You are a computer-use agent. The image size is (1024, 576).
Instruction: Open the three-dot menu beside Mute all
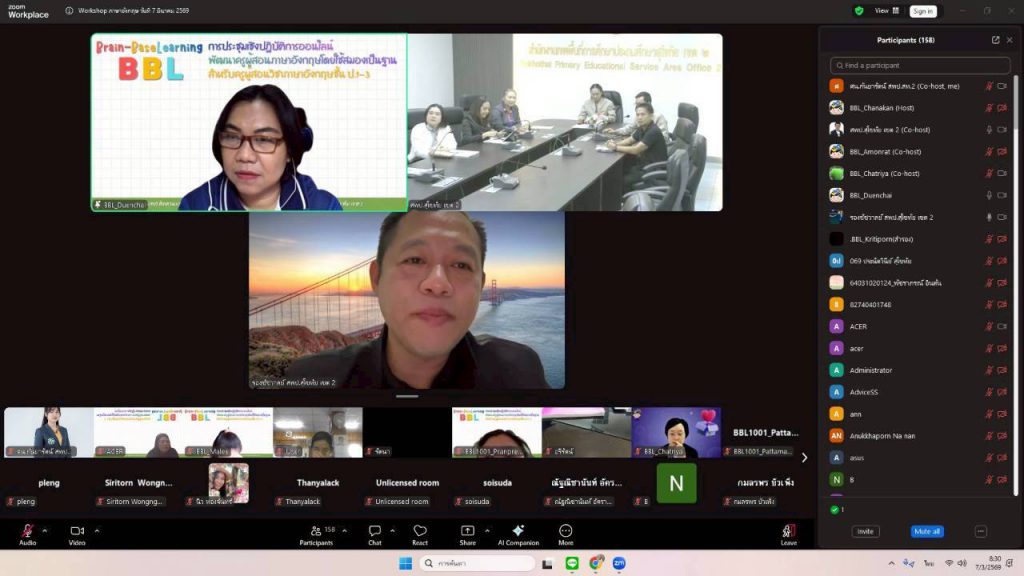980,531
